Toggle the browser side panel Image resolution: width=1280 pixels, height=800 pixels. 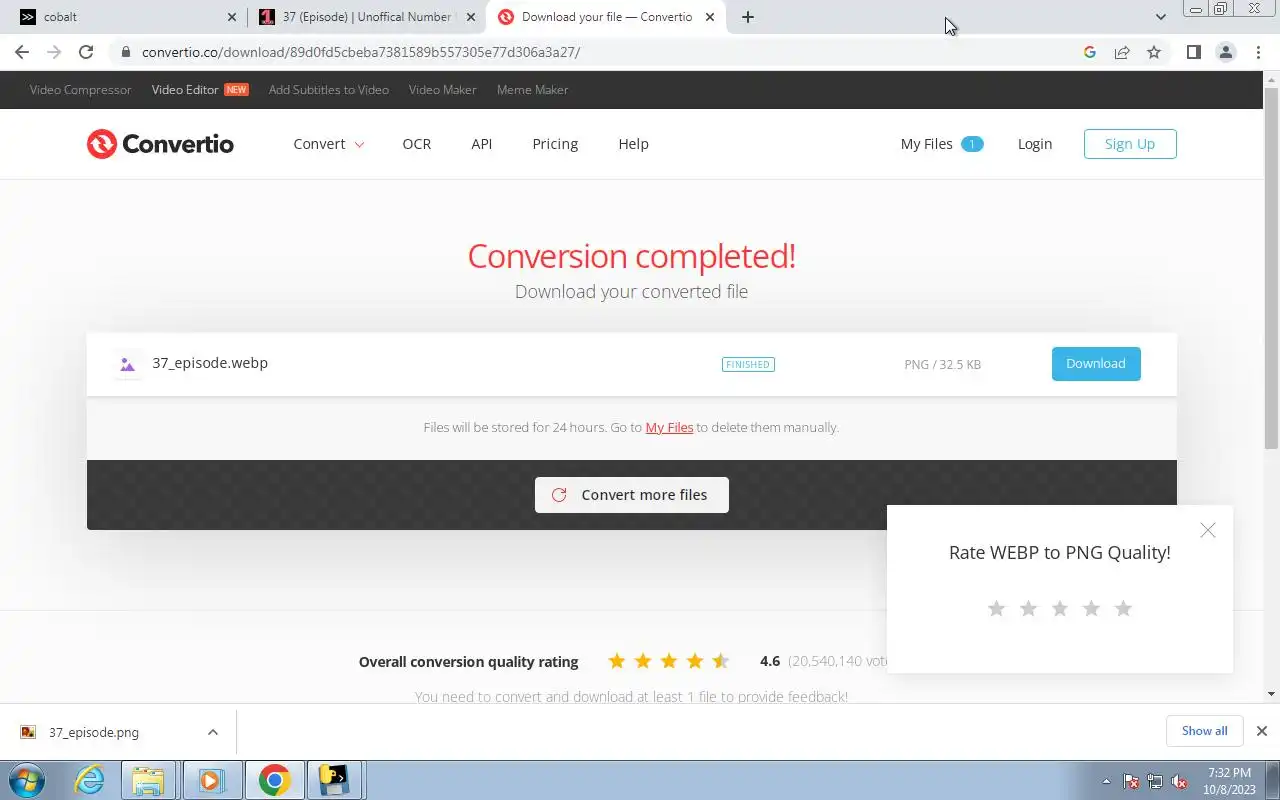pos(1193,52)
